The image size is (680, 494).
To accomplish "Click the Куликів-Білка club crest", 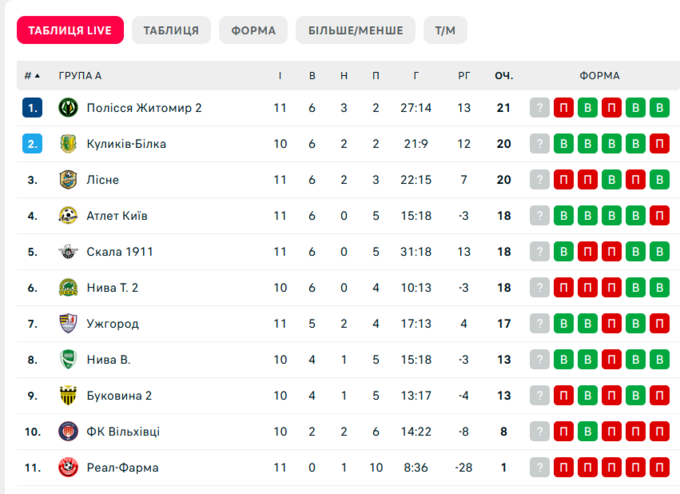I will [68, 144].
